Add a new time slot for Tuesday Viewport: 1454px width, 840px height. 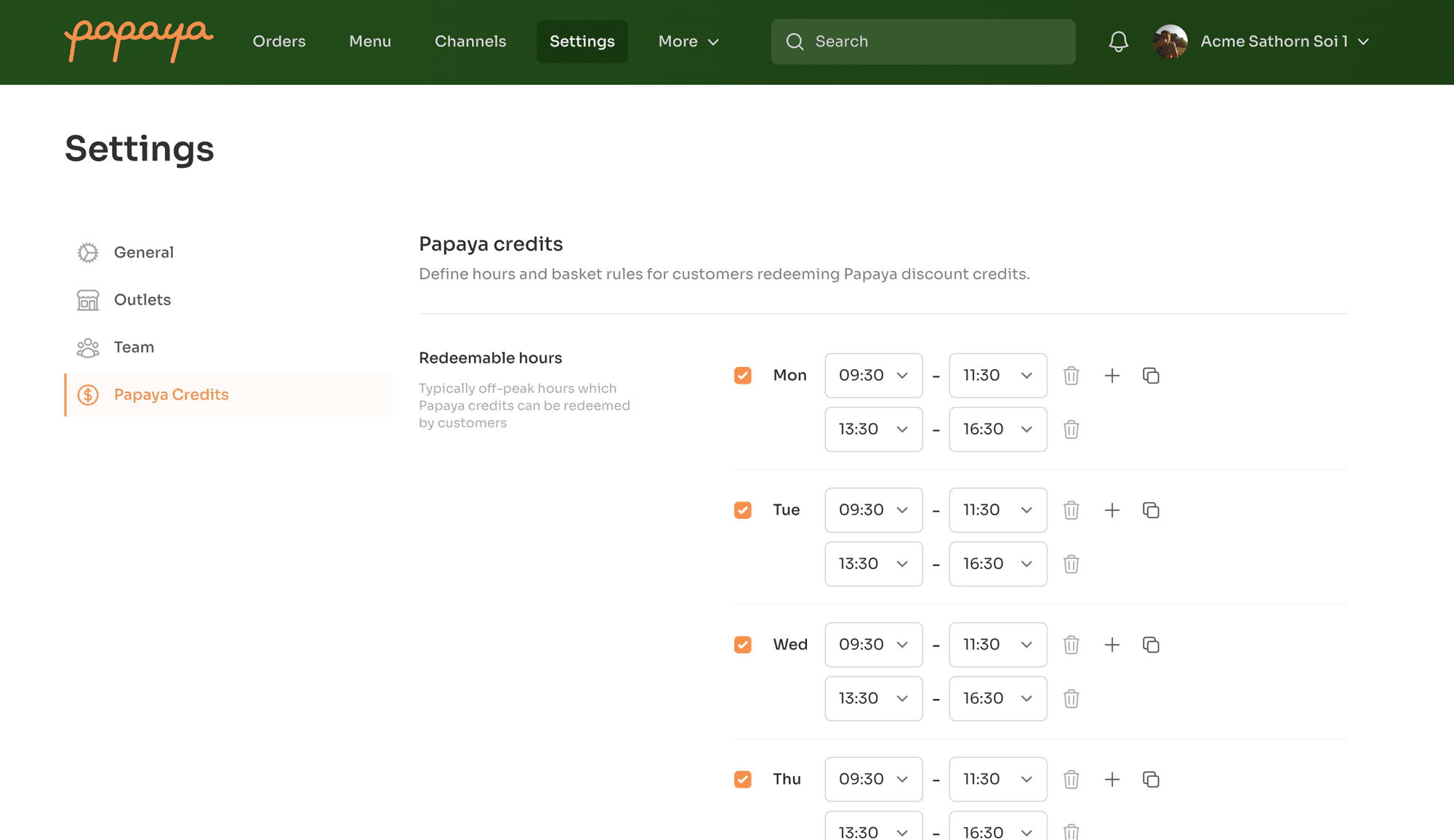(x=1112, y=510)
